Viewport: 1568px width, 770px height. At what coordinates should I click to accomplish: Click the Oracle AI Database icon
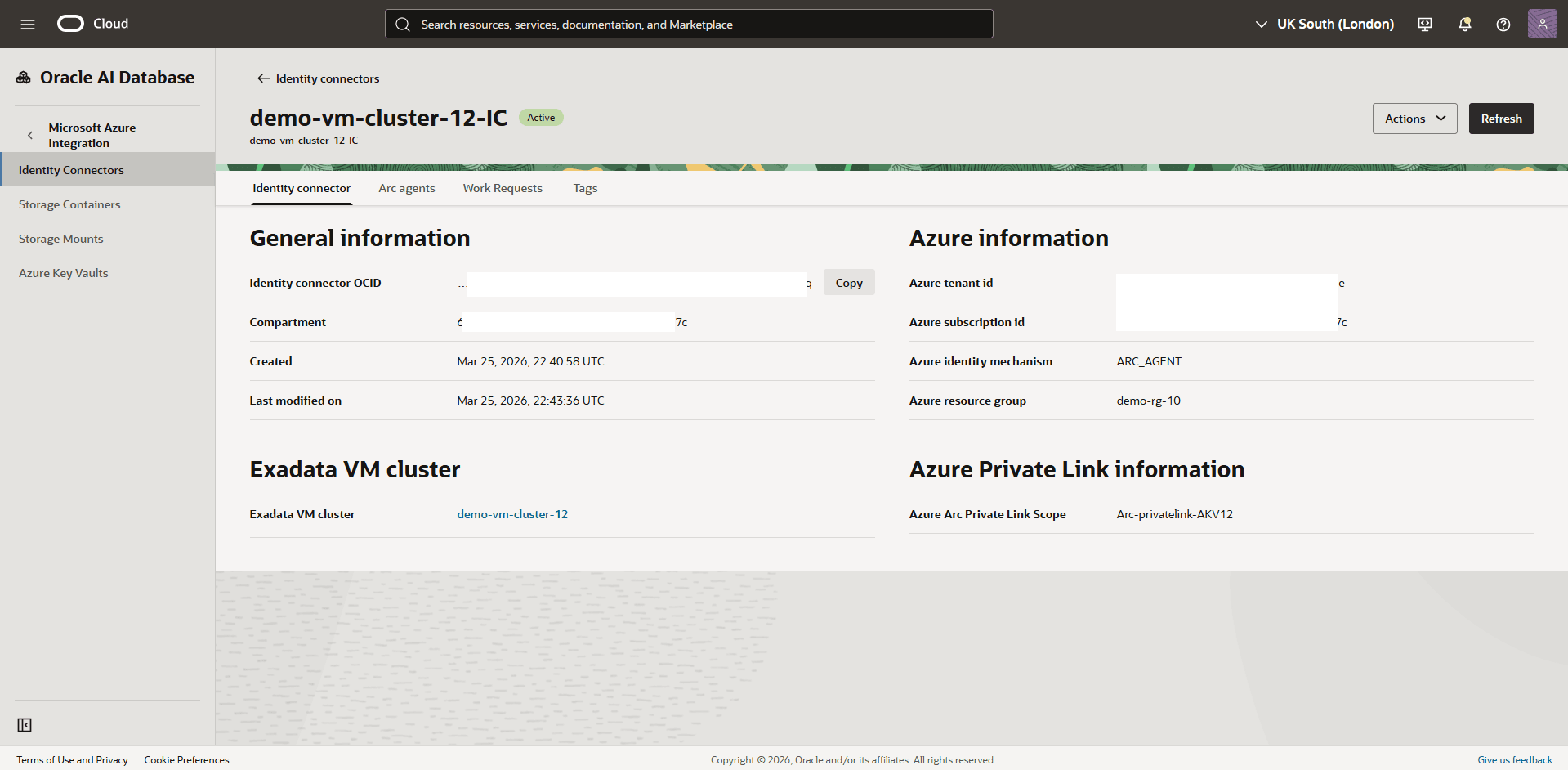coord(23,77)
